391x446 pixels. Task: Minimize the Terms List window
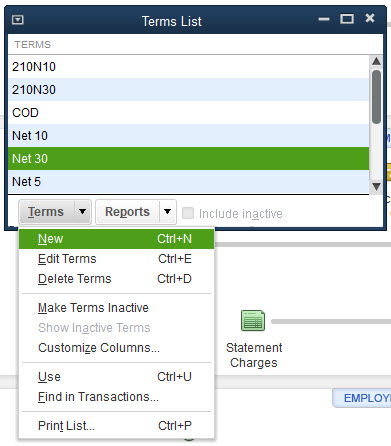pyautogui.click(x=324, y=19)
